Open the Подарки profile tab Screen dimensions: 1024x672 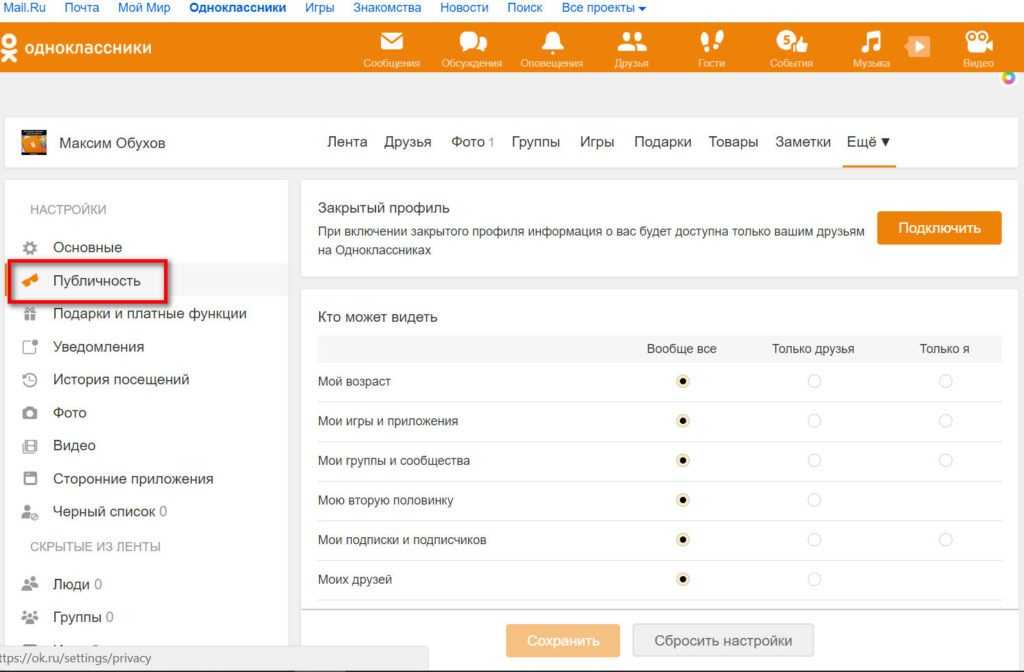click(x=662, y=142)
